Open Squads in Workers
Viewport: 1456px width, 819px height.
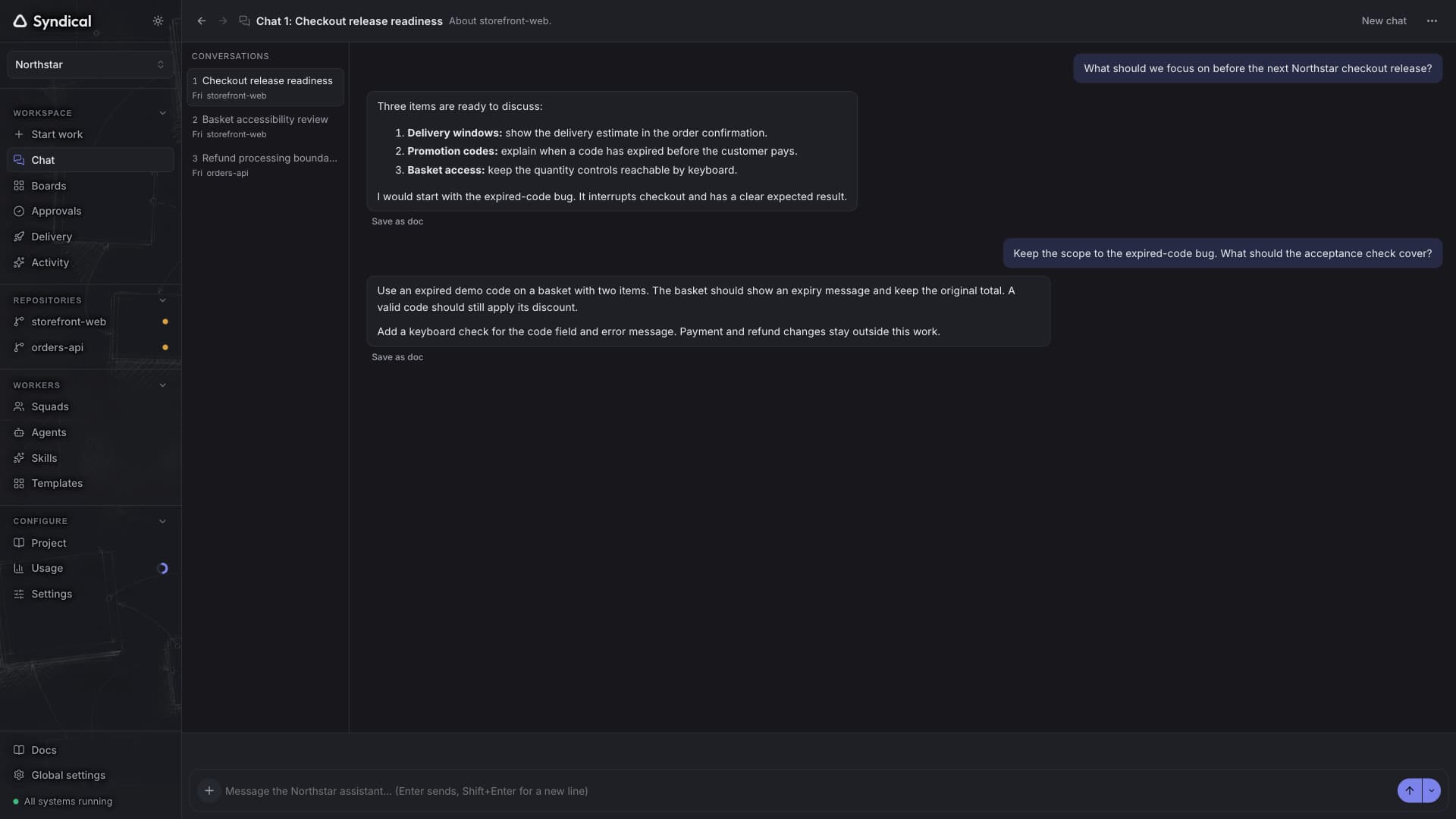[x=90, y=406]
